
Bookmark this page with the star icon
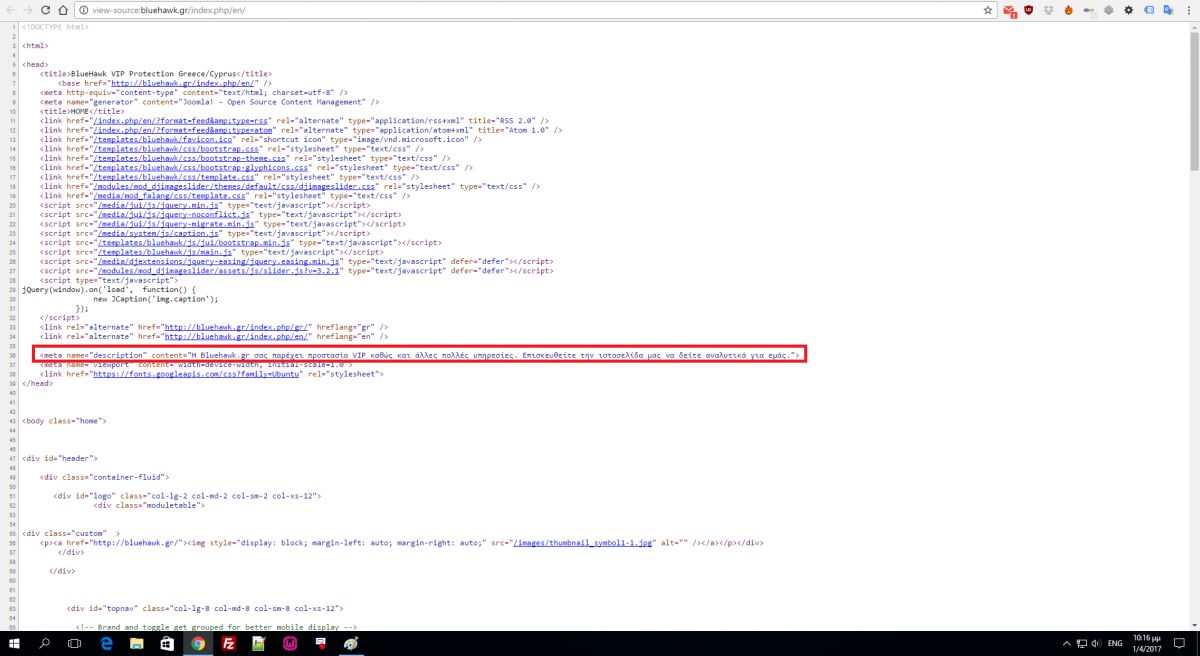[x=988, y=10]
